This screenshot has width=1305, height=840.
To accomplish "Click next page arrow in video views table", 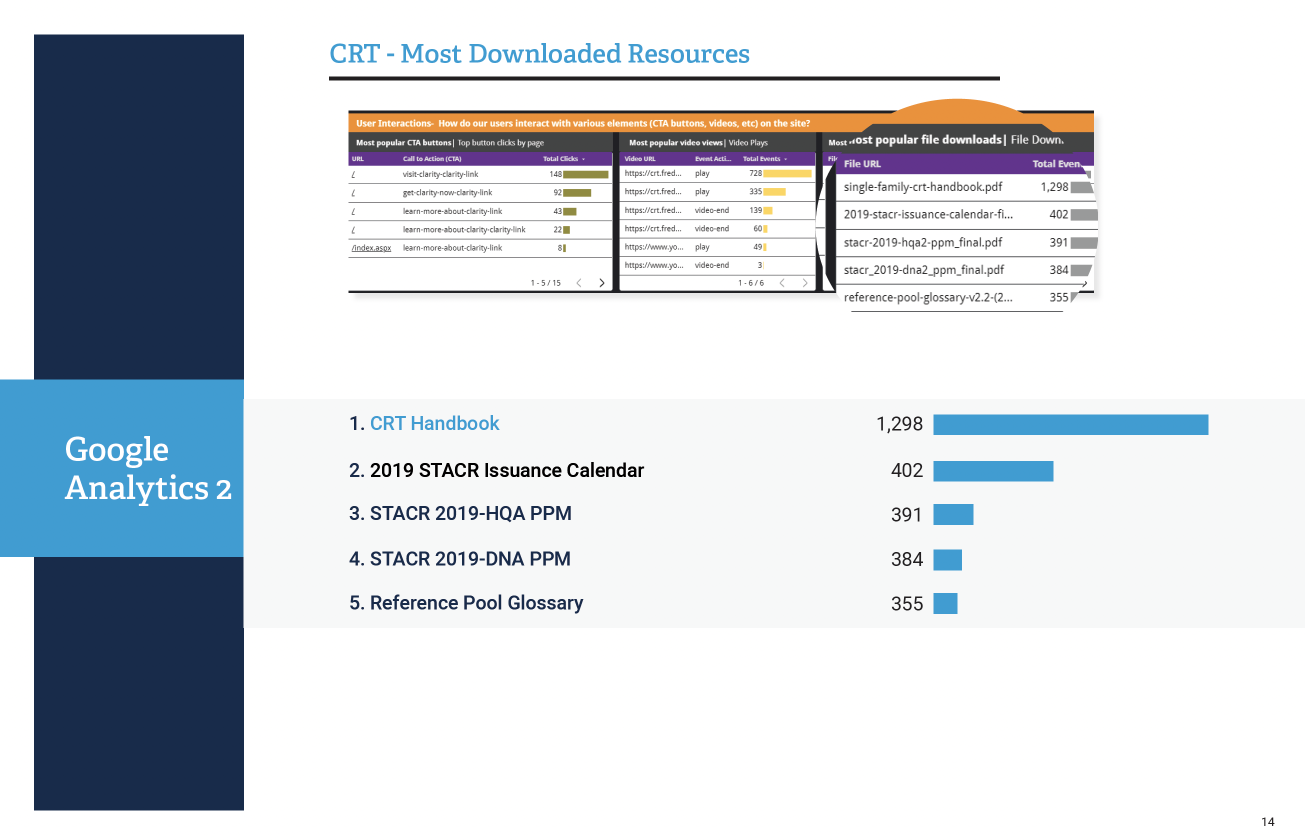I will tap(804, 283).
